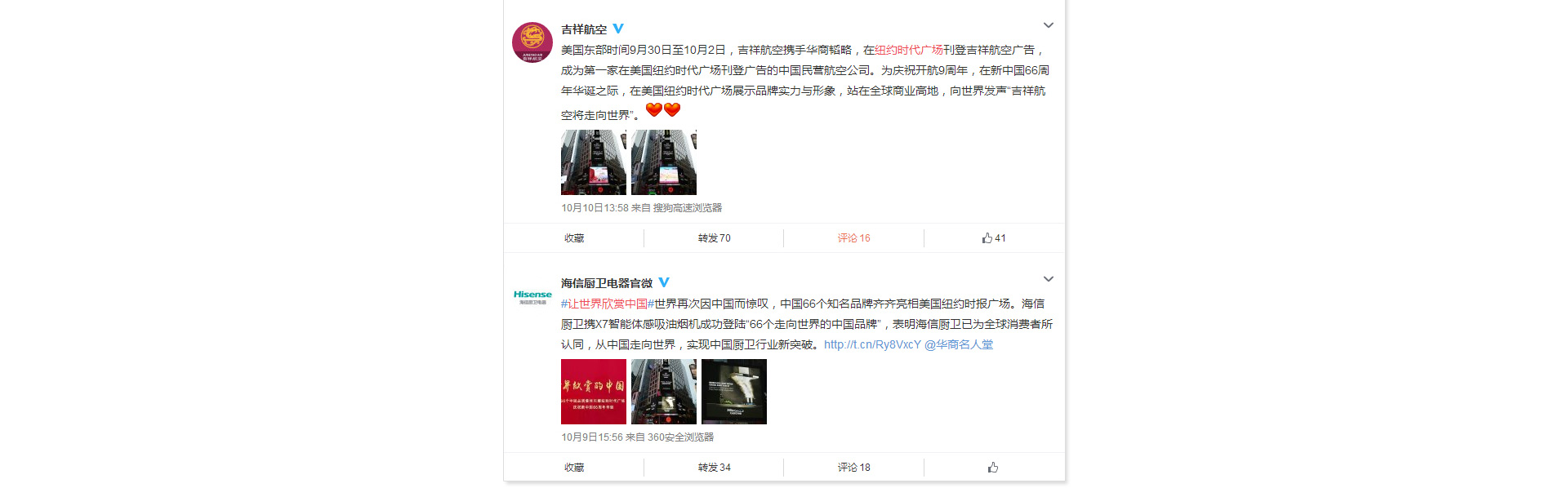Open comments 评论 18
The width and height of the screenshot is (1568, 488).
(854, 468)
